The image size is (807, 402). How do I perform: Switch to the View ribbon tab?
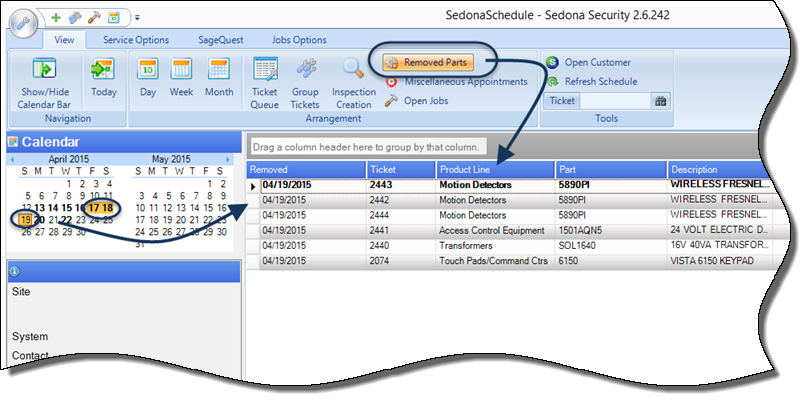(x=64, y=40)
